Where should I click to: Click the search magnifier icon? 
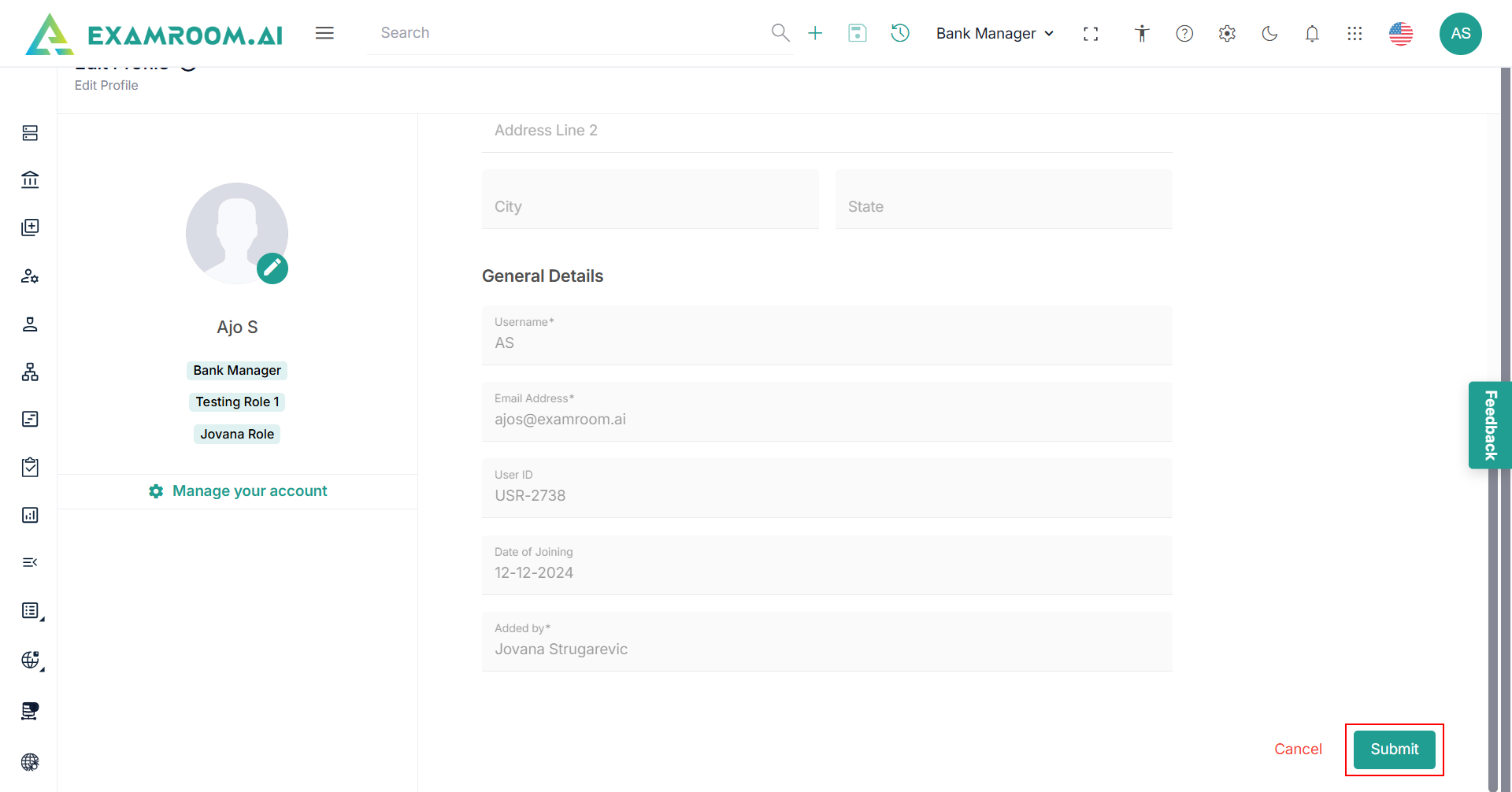point(780,33)
